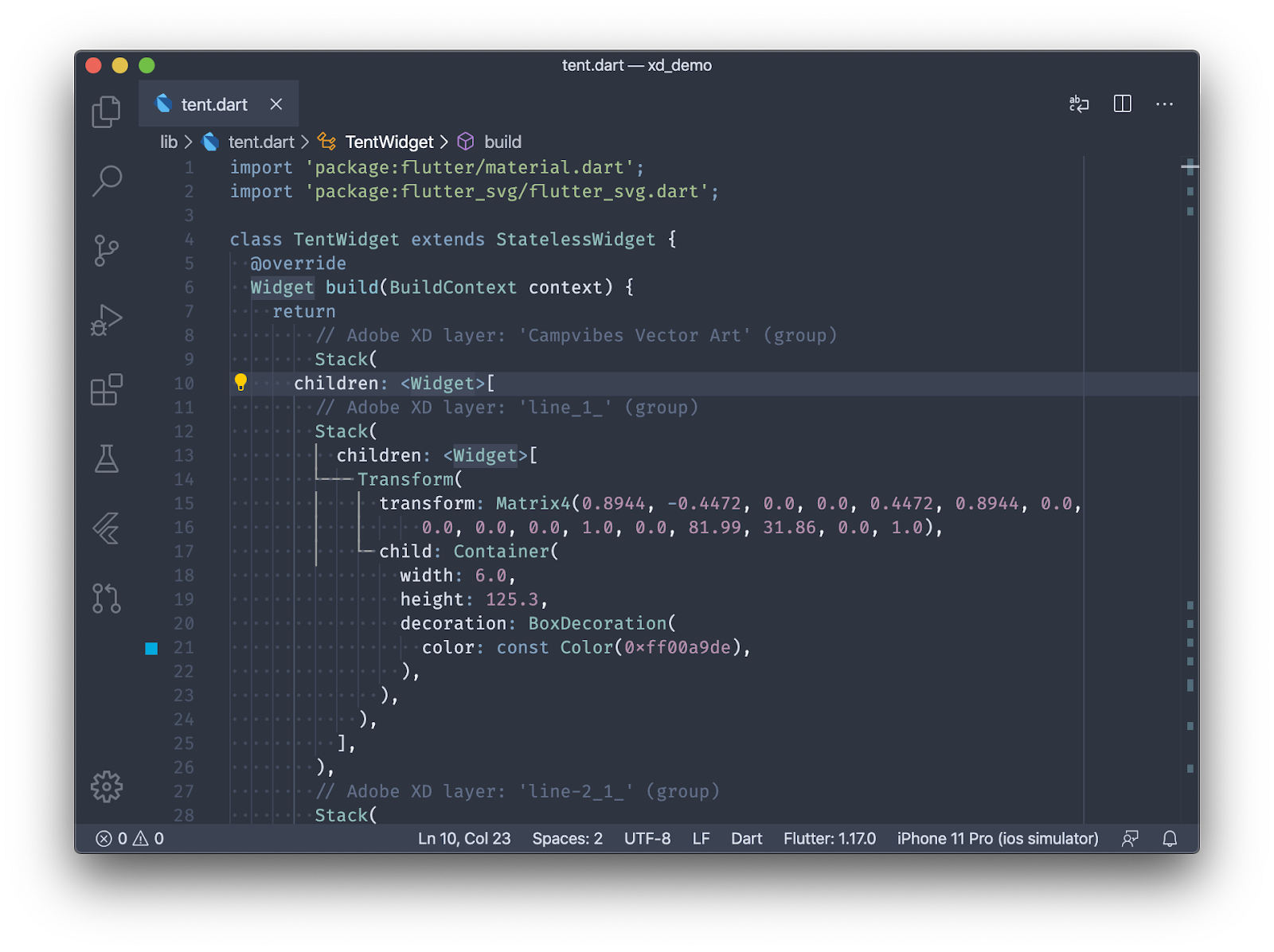
Task: Click the Dart file icon in the tent.dart tab
Action: point(163,103)
